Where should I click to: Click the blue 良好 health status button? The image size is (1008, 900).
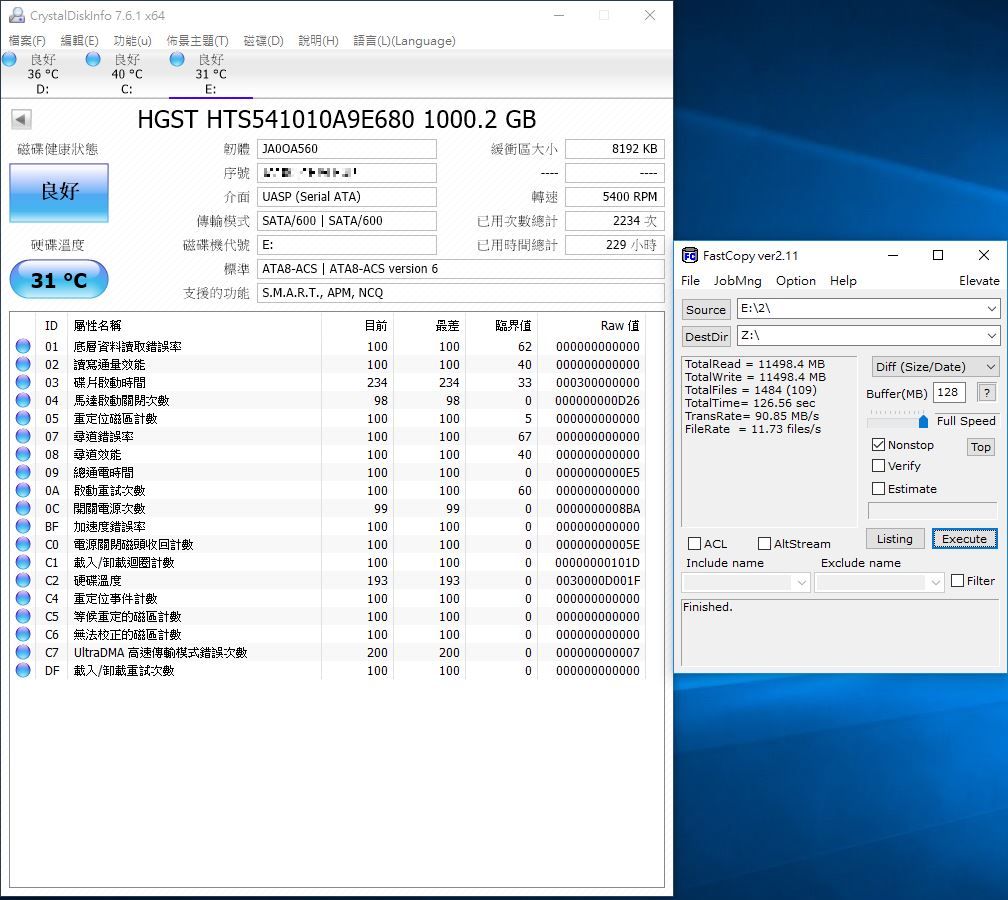point(59,192)
